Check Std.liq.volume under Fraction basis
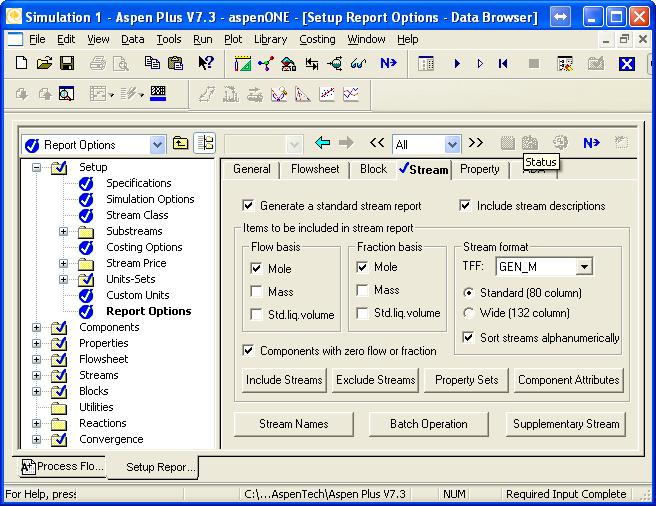656x506 pixels. 362,313
